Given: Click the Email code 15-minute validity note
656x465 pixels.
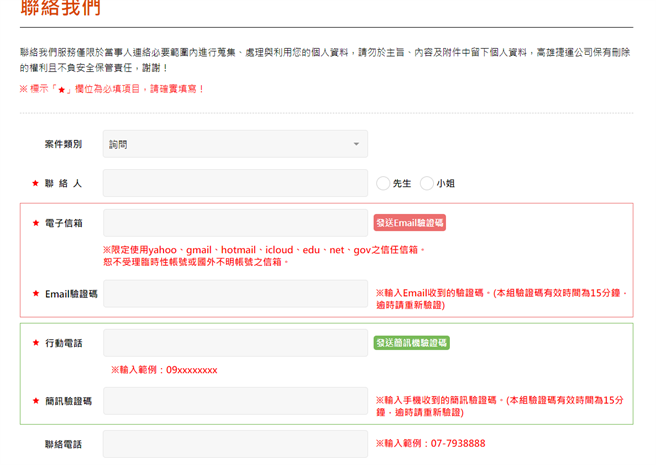Looking at the screenshot, I should pos(501,299).
